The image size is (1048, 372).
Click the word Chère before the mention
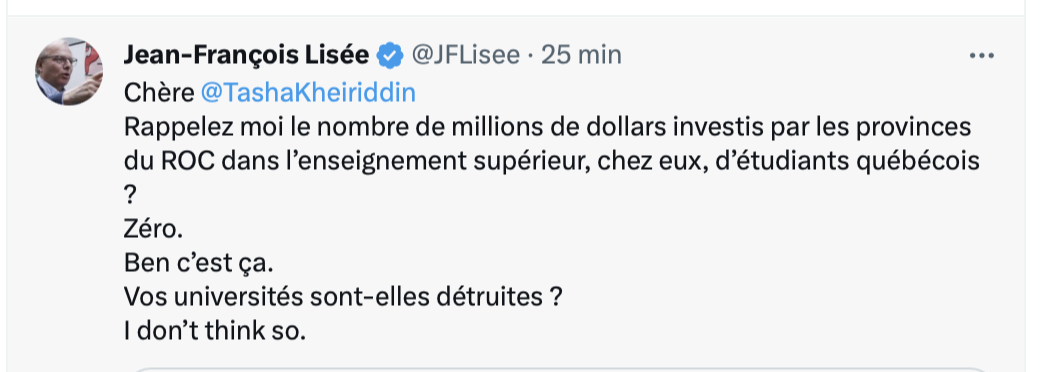[x=158, y=93]
